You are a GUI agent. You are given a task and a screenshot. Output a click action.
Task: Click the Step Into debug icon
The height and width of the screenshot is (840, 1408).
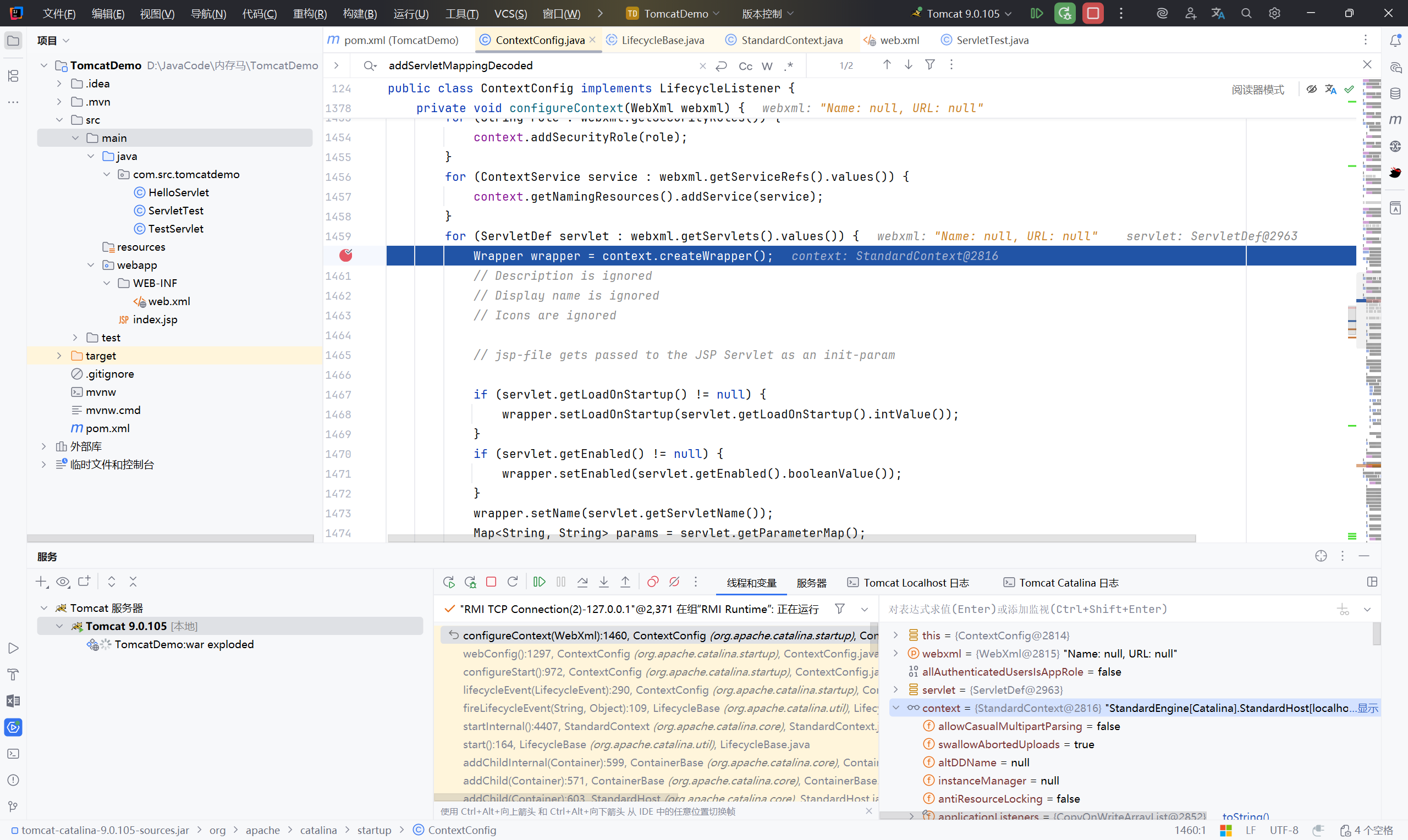tap(603, 582)
